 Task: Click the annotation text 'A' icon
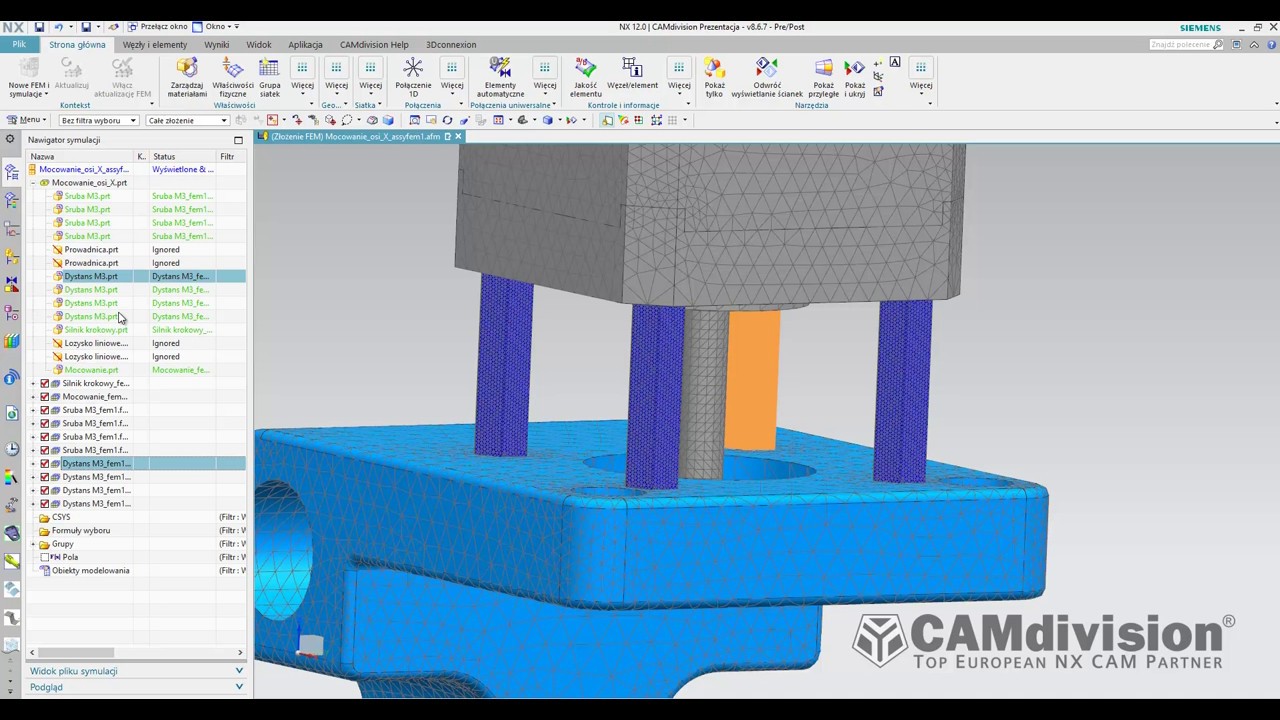(x=895, y=62)
